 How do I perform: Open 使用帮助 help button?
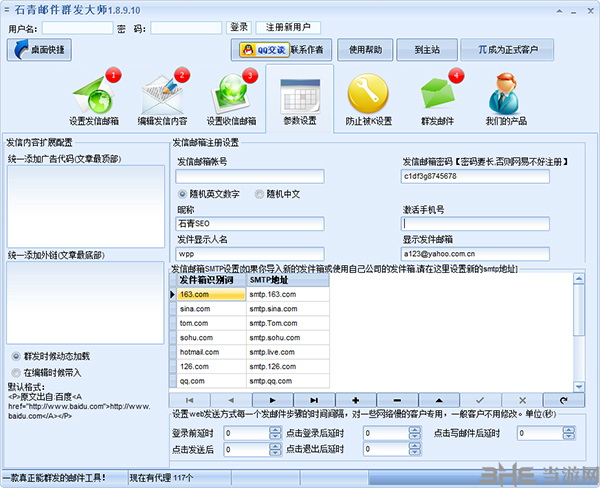click(x=365, y=50)
